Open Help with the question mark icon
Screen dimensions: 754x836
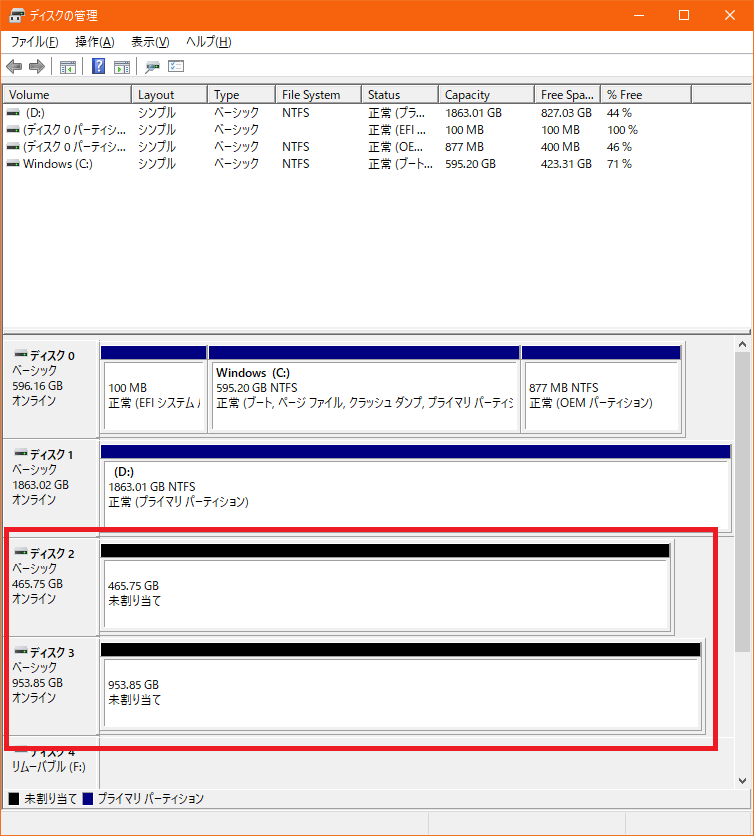tap(98, 66)
